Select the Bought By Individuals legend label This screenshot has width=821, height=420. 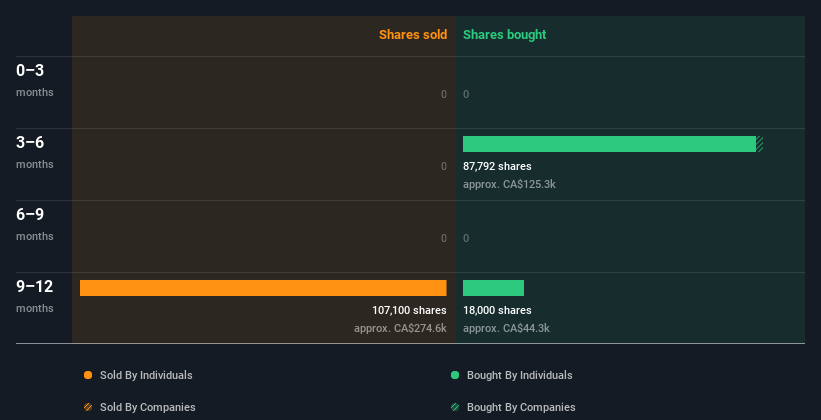(519, 375)
